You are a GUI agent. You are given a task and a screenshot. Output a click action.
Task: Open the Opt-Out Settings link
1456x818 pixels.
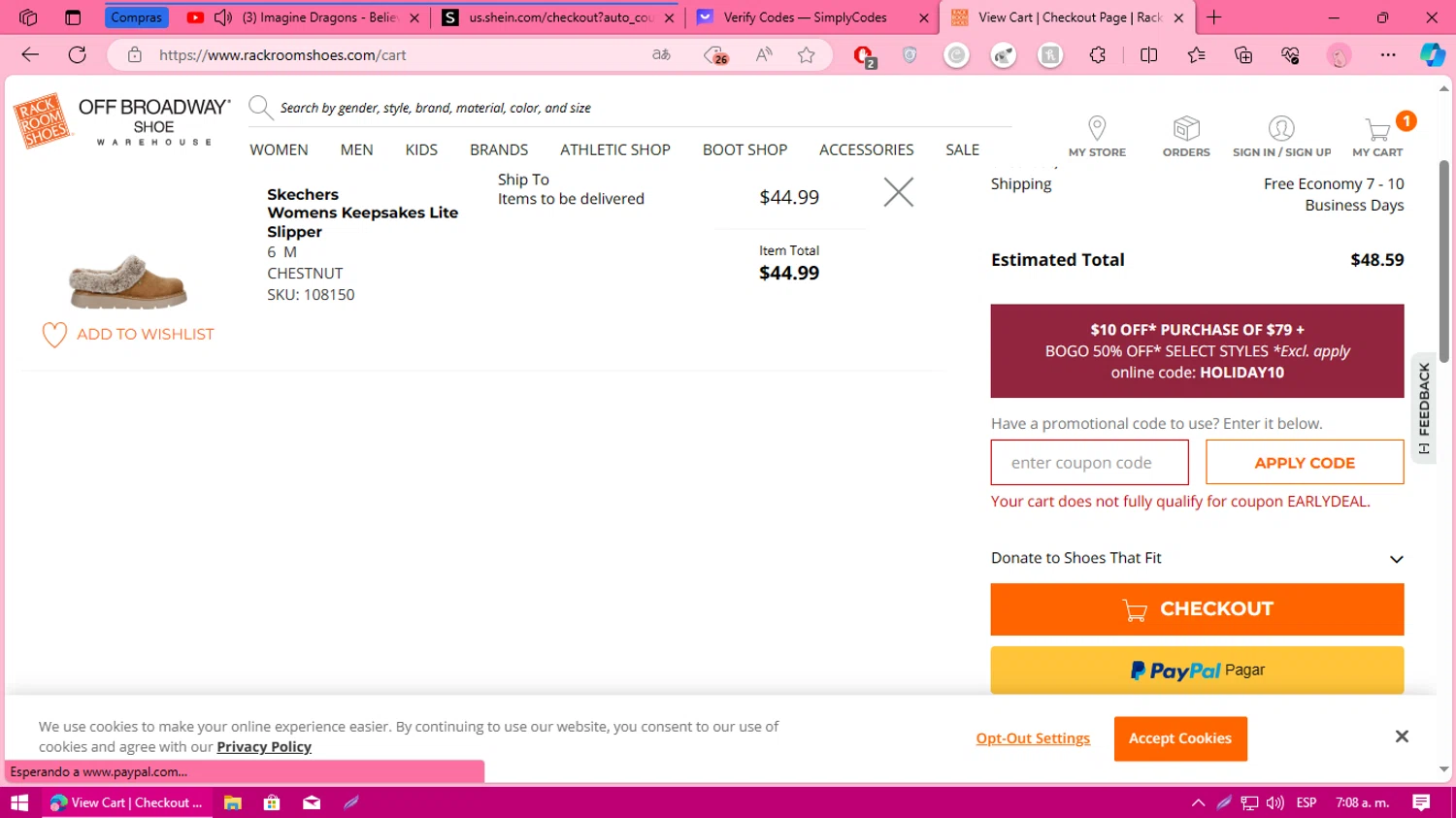tap(1033, 738)
